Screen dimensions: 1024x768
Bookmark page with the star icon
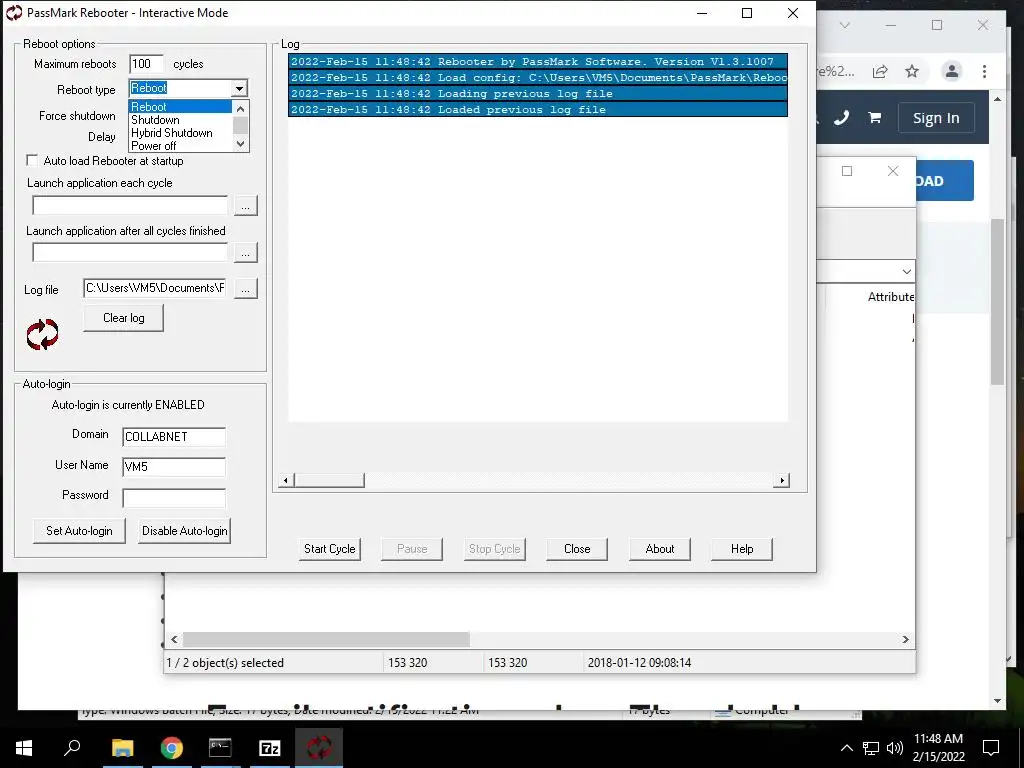pyautogui.click(x=912, y=71)
